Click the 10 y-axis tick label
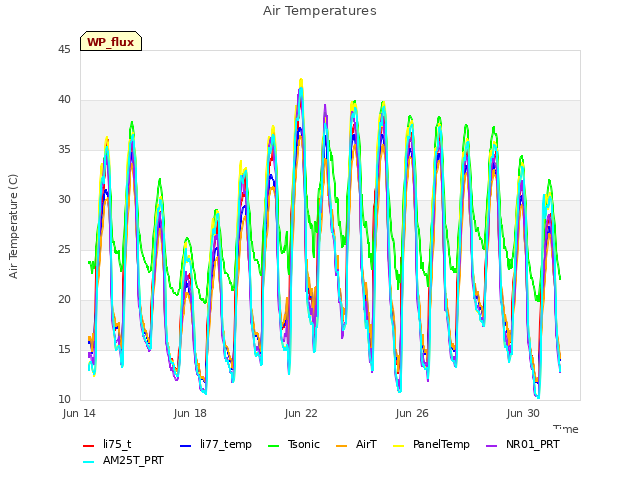 point(64,400)
